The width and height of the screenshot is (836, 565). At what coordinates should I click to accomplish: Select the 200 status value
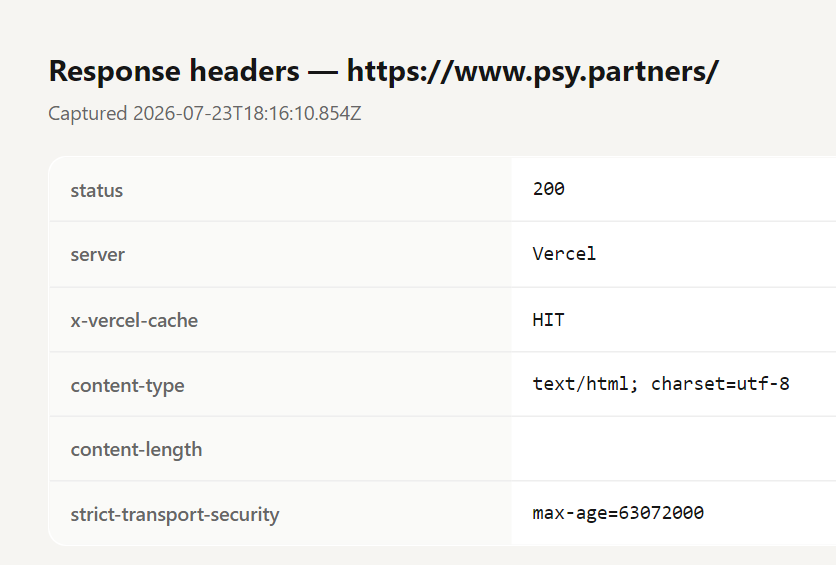click(549, 189)
